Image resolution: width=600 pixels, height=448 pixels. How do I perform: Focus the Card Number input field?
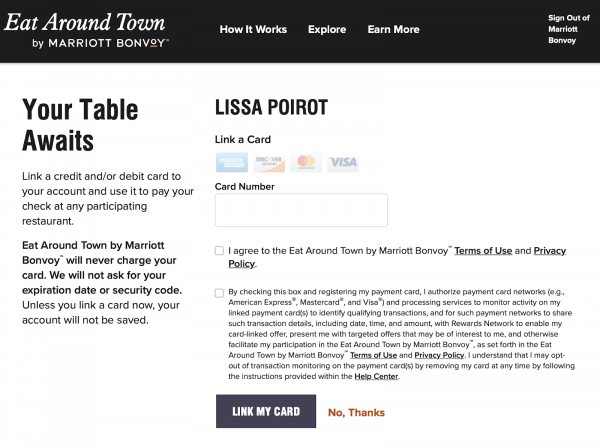pyautogui.click(x=301, y=210)
